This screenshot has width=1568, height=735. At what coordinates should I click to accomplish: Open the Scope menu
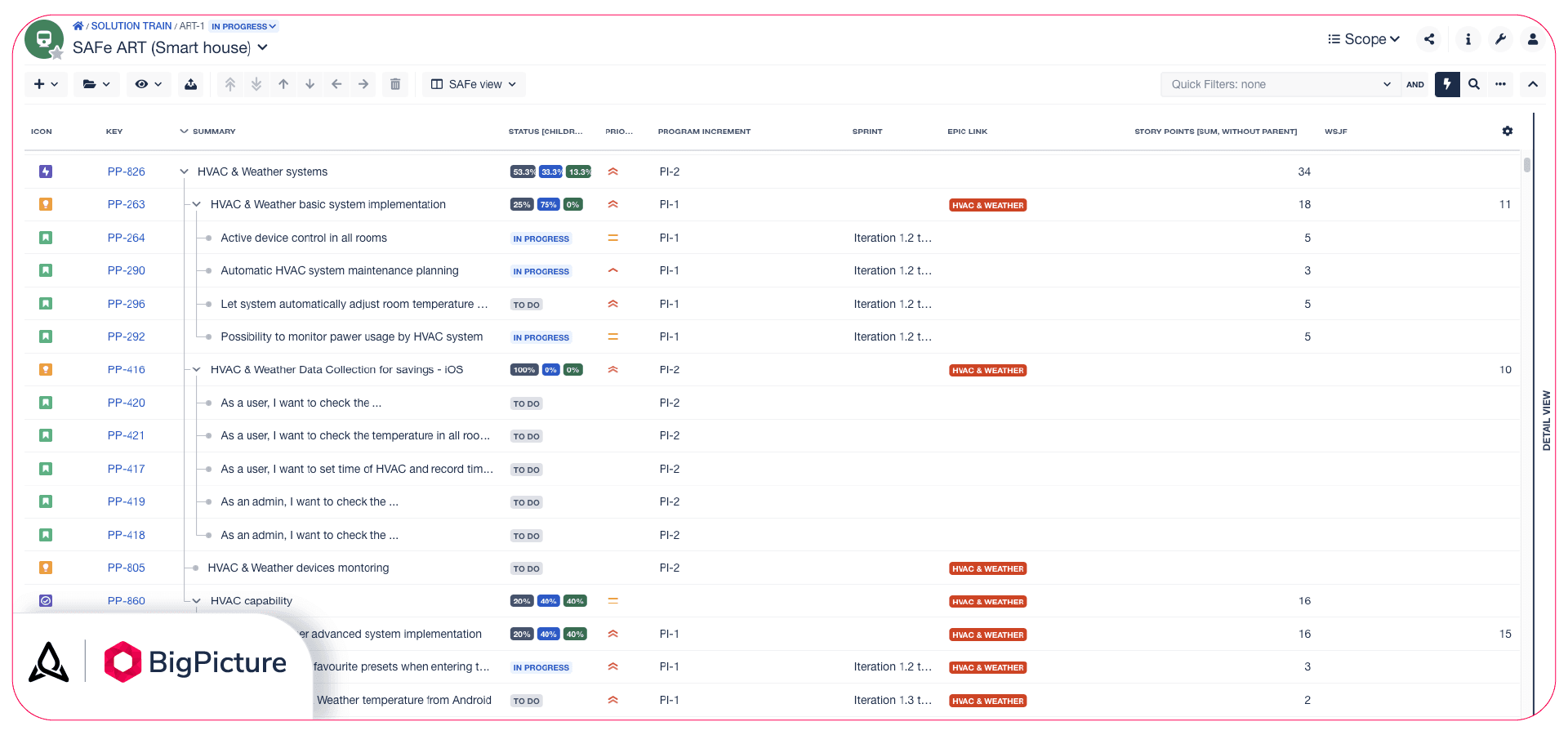tap(1364, 39)
